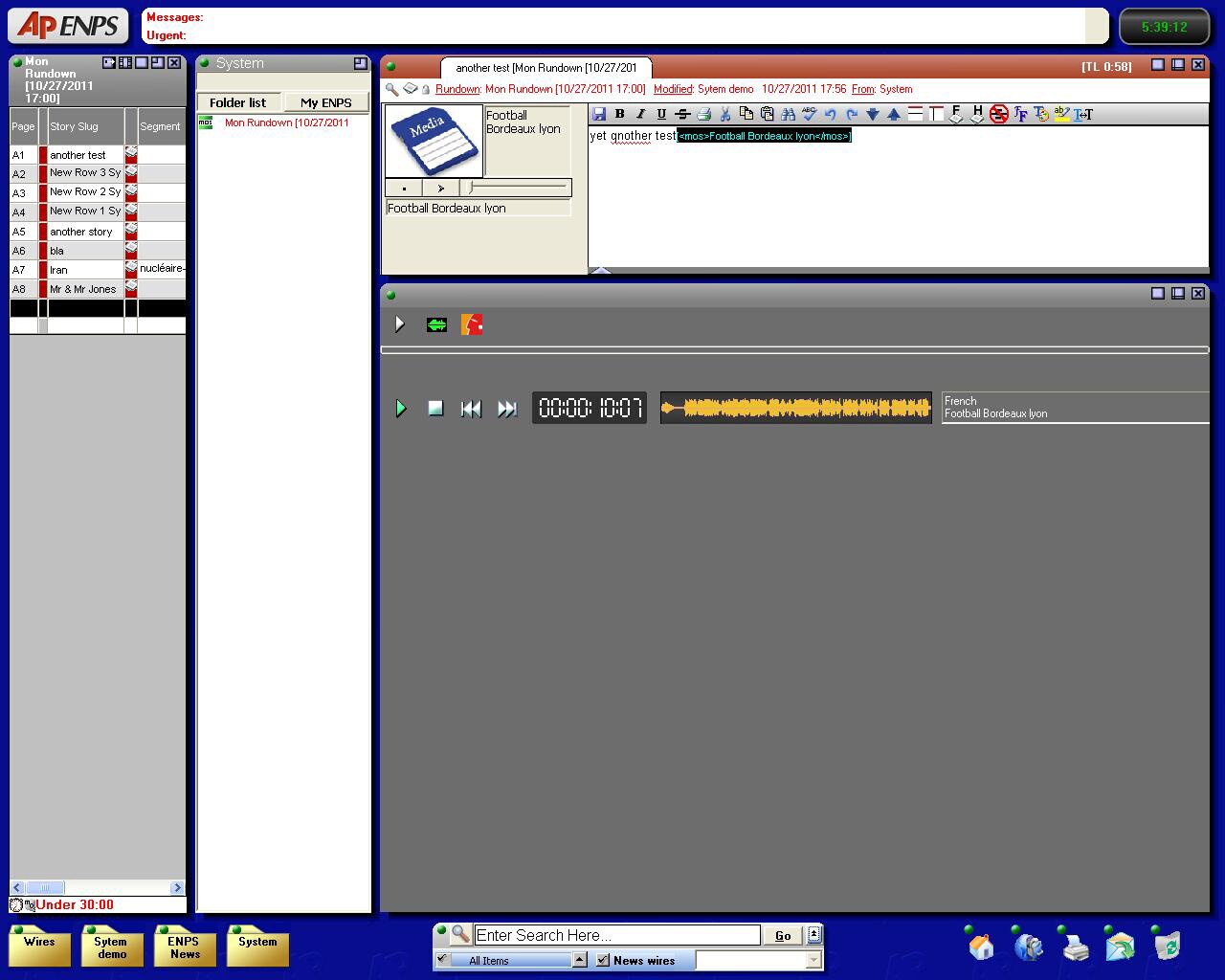1225x980 pixels.
Task: Click the Print icon in story toolbar
Action: (704, 114)
